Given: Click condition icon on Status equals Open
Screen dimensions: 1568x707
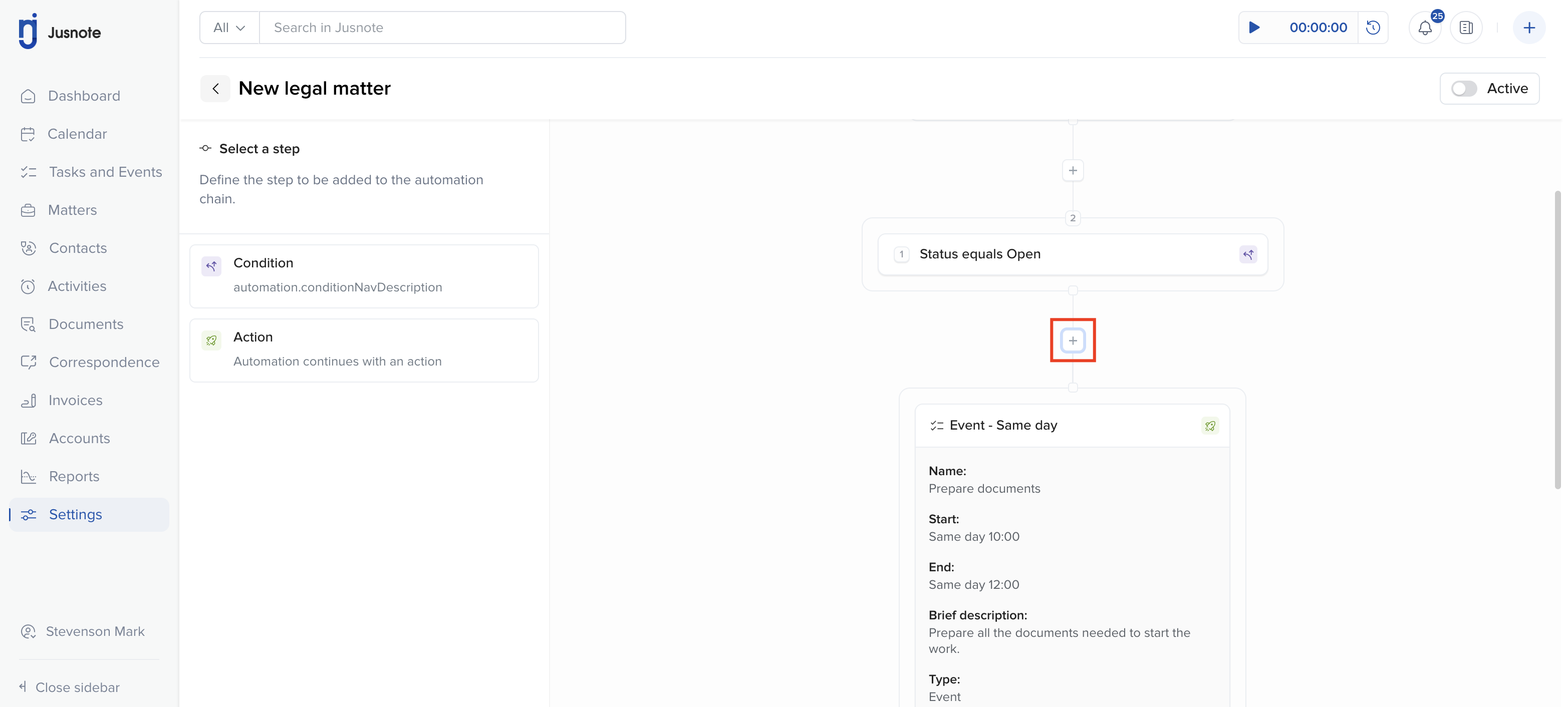Looking at the screenshot, I should pos(1248,254).
